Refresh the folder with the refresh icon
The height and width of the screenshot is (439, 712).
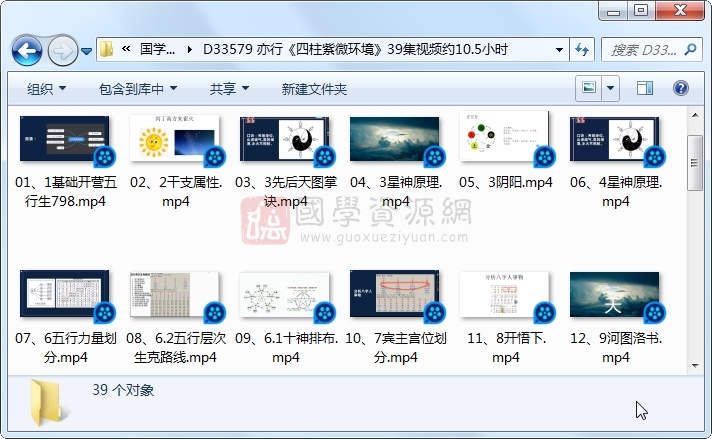[582, 49]
